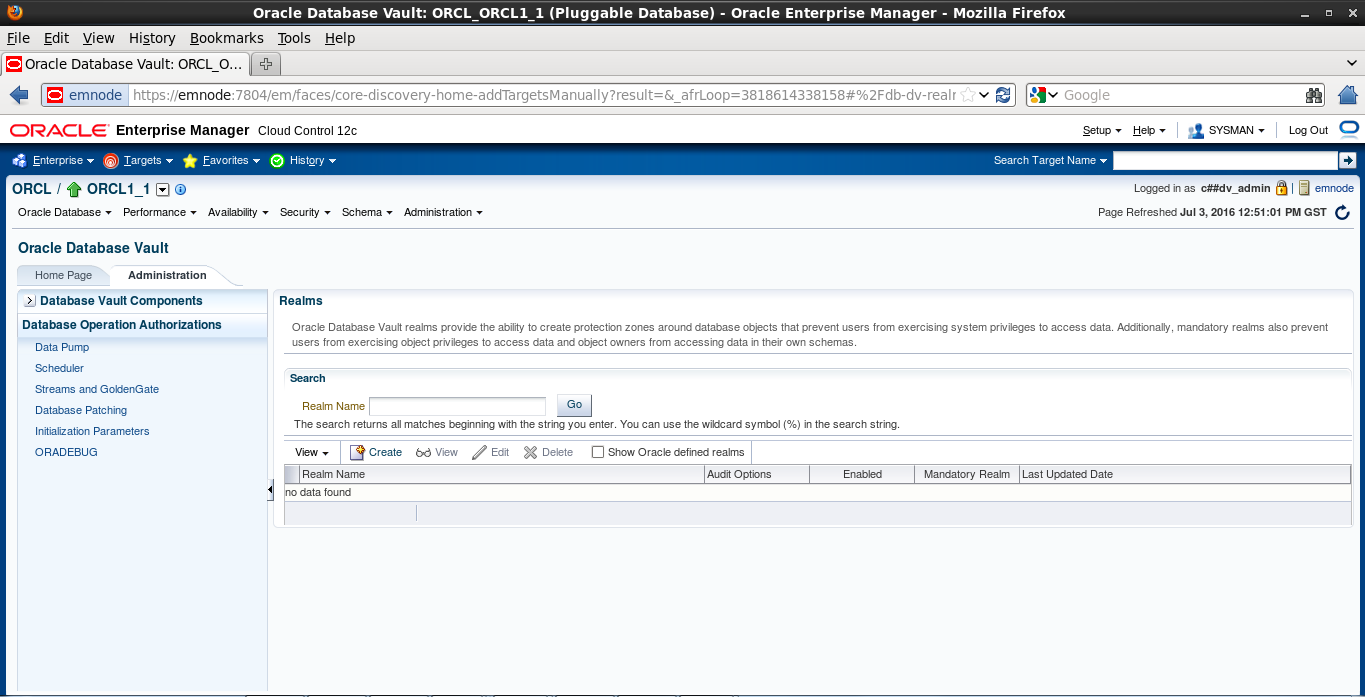
Task: Switch to the Home Page tab
Action: [63, 275]
